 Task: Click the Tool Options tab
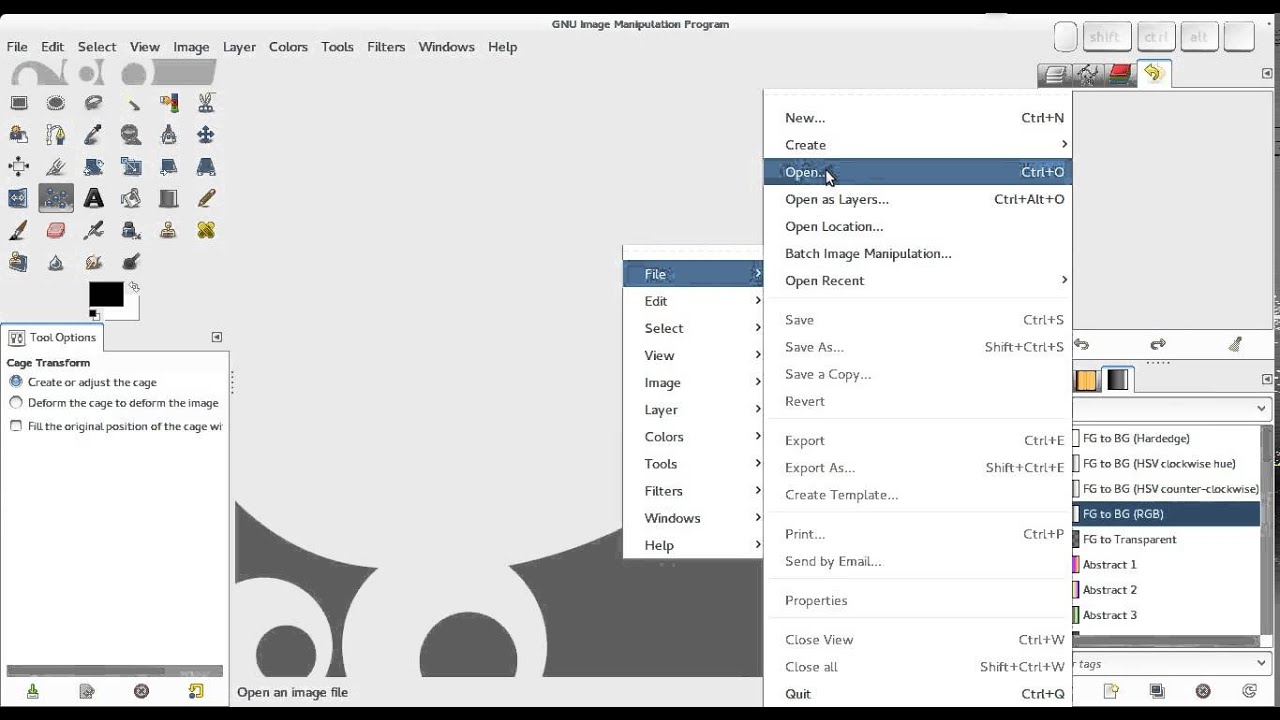[53, 337]
